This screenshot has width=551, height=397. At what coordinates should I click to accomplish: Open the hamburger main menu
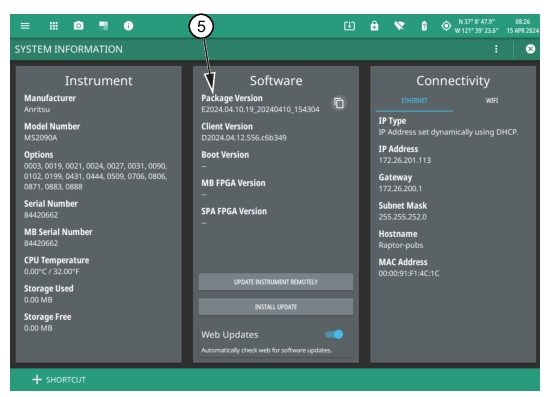pos(25,26)
